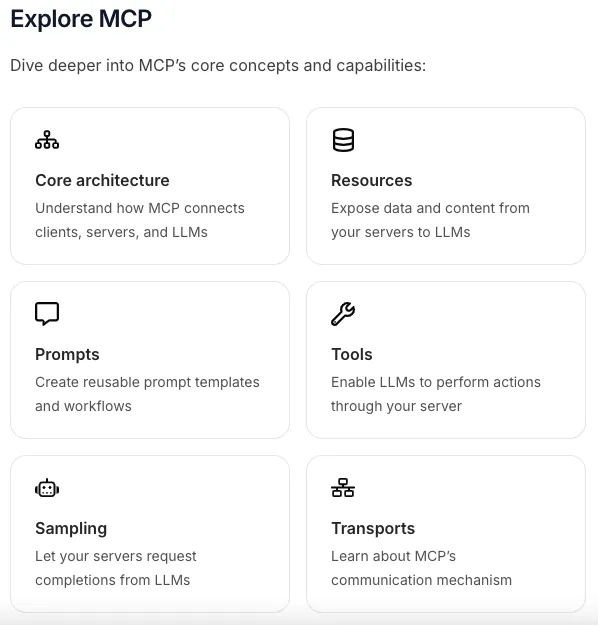The width and height of the screenshot is (609, 625).
Task: Click 'Learn about MCP's communication mechanism' text
Action: tap(421, 568)
